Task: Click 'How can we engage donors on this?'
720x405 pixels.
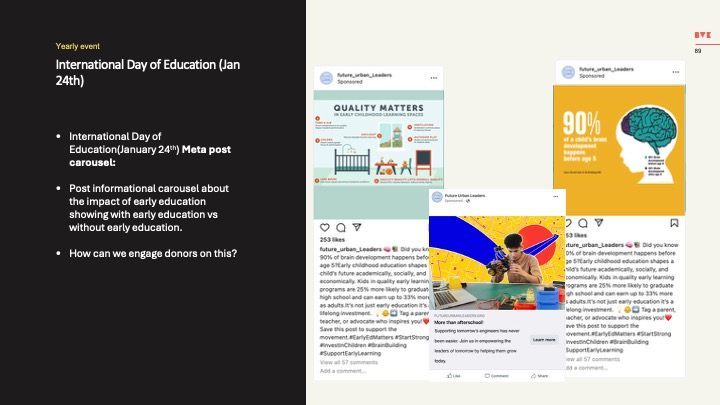Action: (x=153, y=253)
